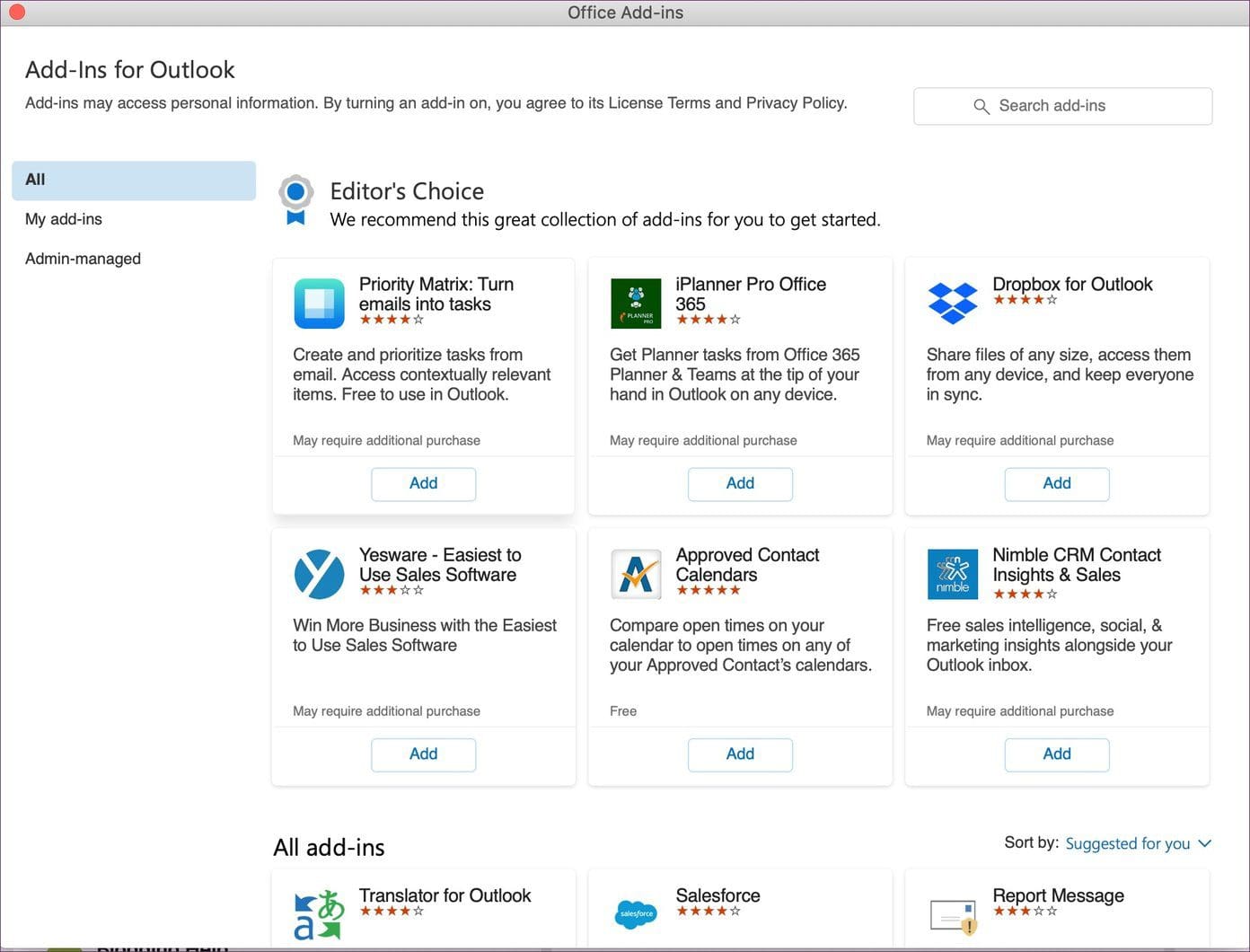
Task: Click the License Terms and Privacy notice
Action: 436,103
